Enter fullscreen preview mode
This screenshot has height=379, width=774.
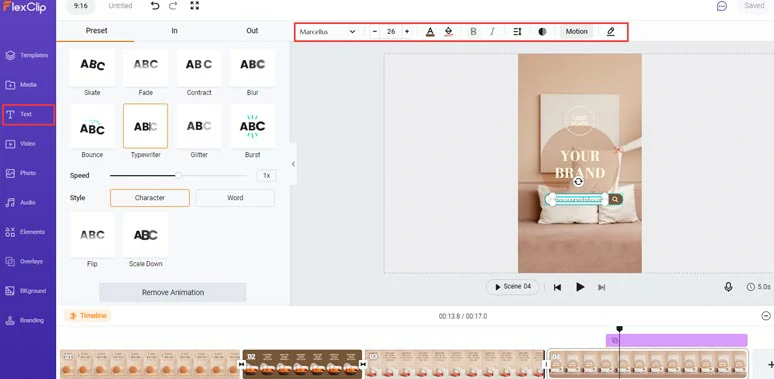(194, 6)
